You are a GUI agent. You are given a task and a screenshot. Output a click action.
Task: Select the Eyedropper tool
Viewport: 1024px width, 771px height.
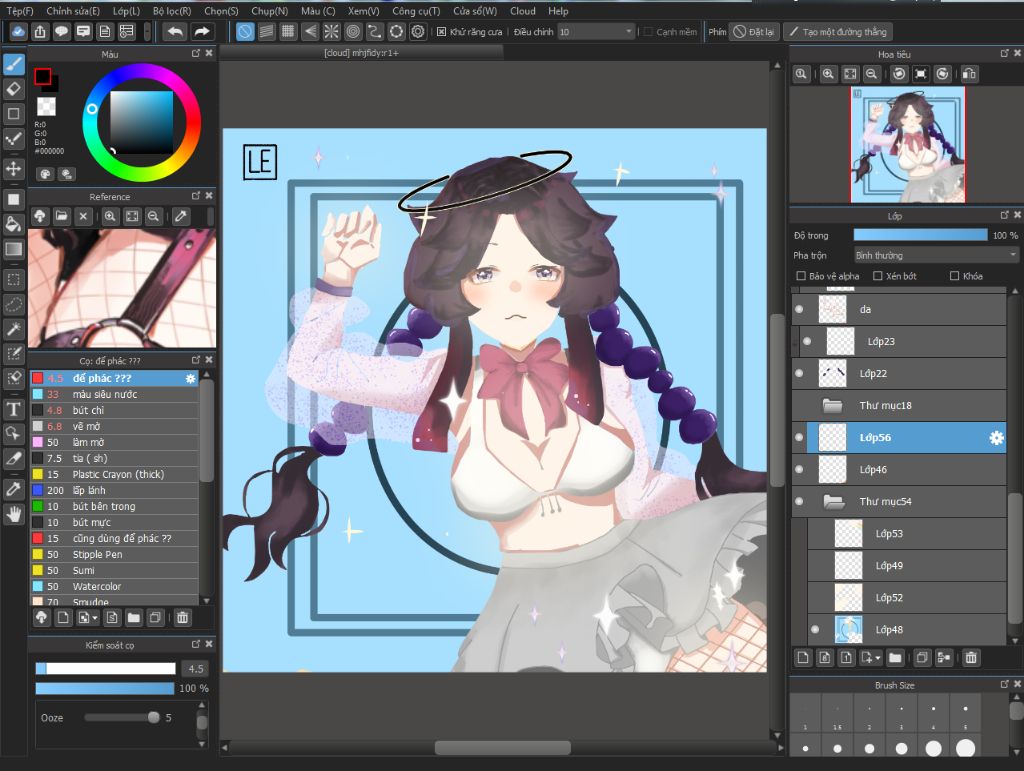pyautogui.click(x=14, y=489)
